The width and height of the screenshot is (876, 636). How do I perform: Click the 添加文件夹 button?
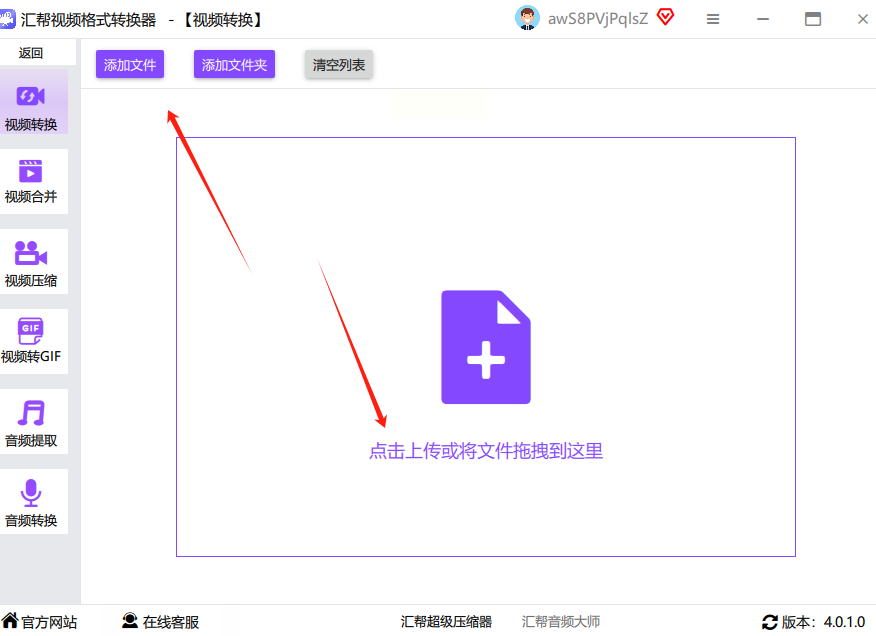(234, 64)
